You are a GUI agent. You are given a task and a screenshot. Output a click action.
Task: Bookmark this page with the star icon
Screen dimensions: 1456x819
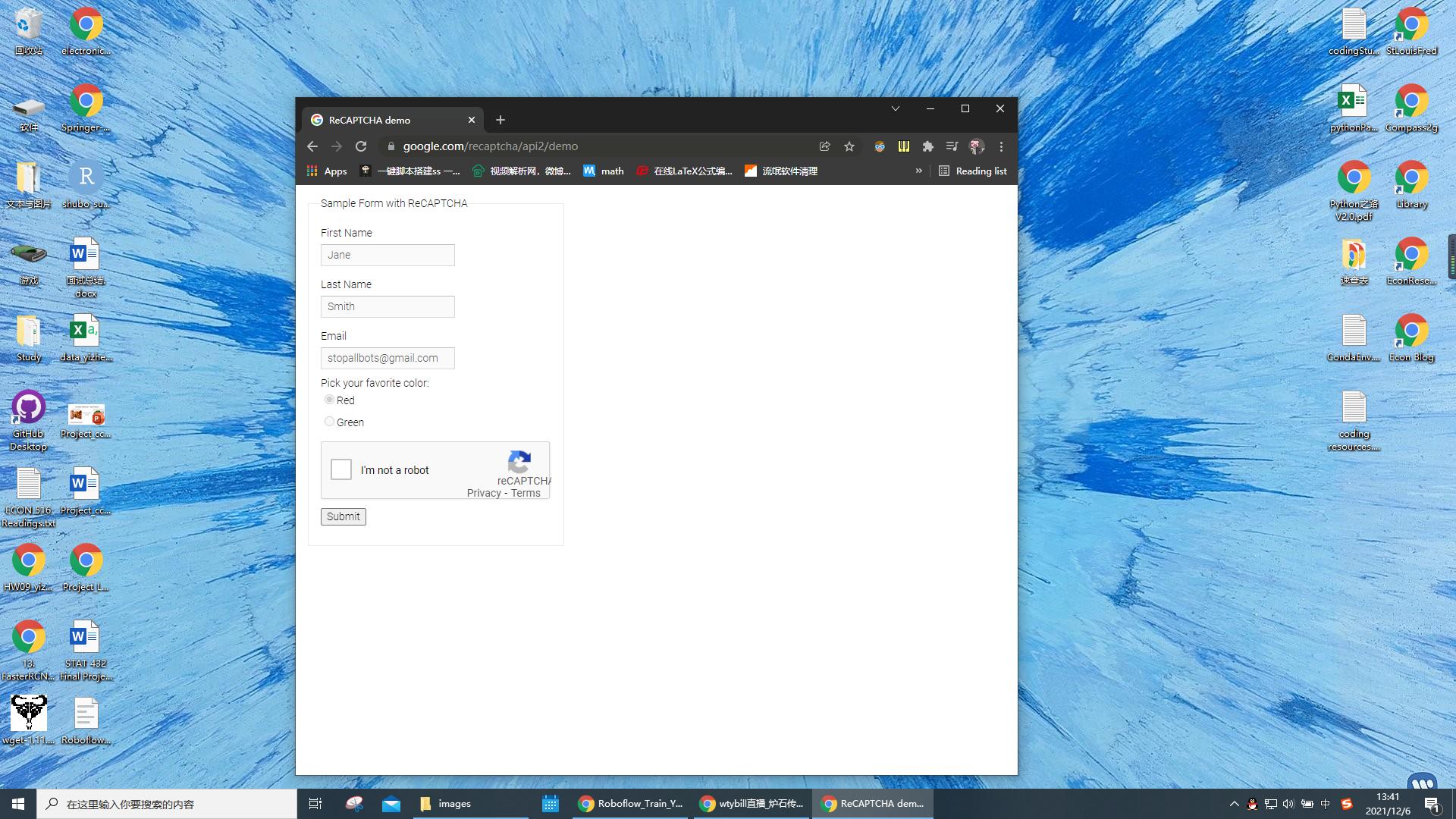click(x=849, y=146)
